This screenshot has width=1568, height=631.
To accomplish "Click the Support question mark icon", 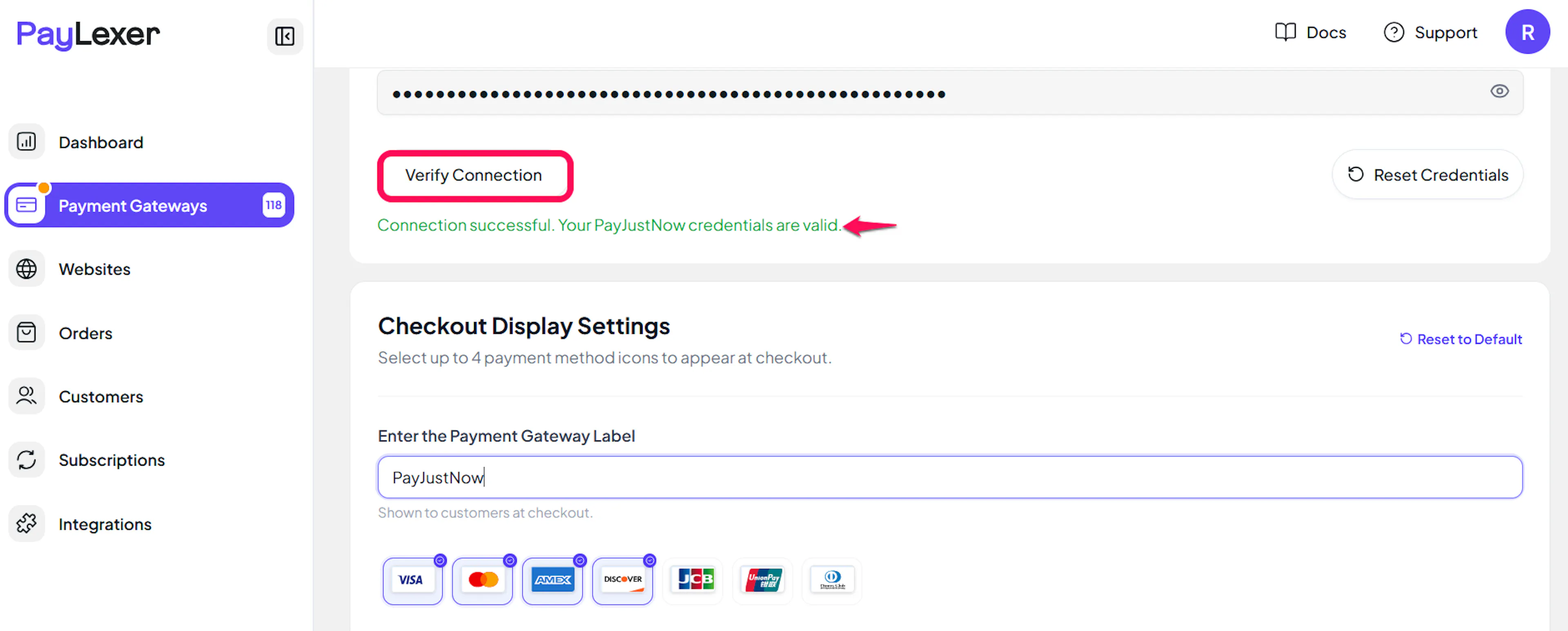I will 1393,32.
